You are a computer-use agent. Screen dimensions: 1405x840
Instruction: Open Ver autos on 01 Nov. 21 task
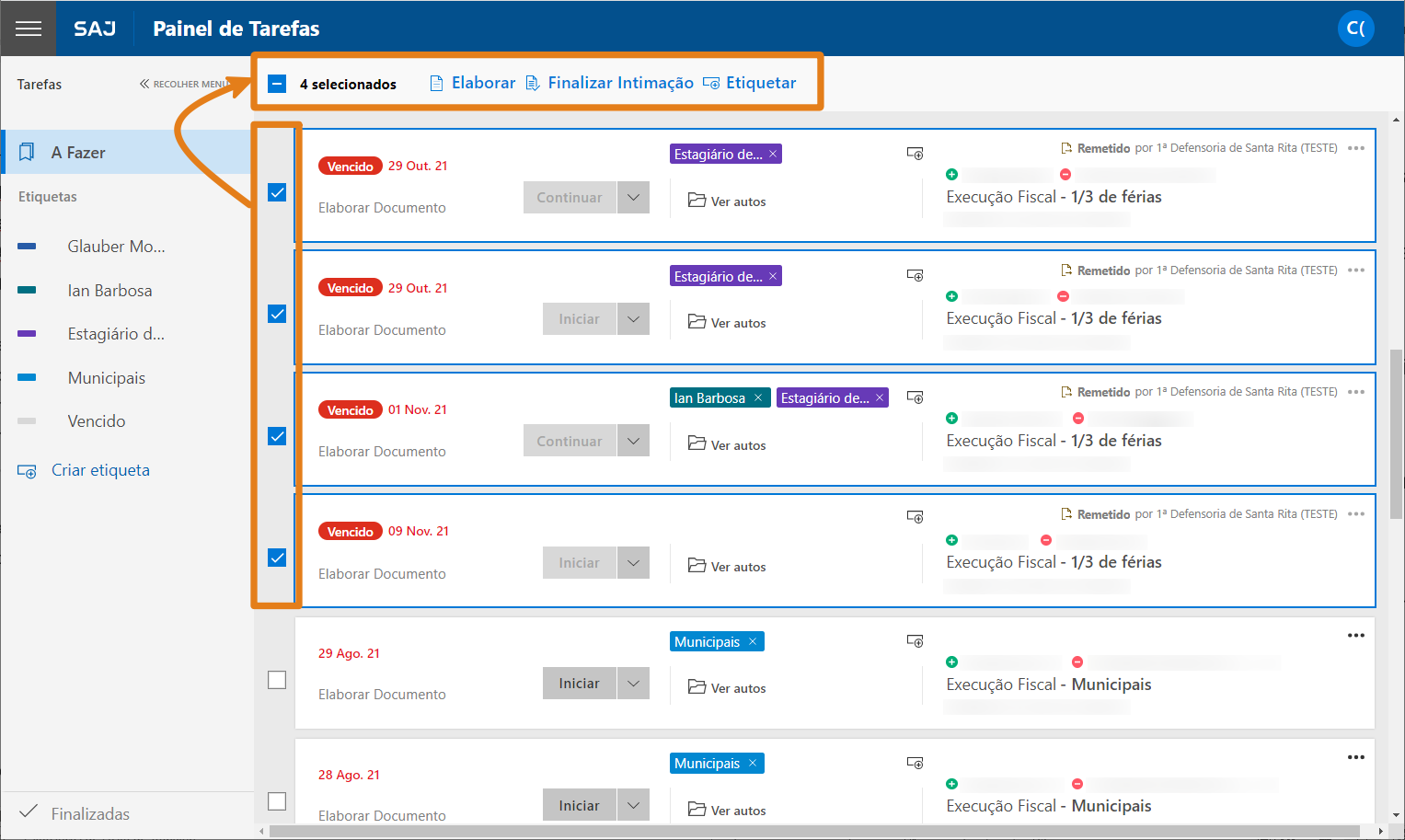(x=727, y=444)
